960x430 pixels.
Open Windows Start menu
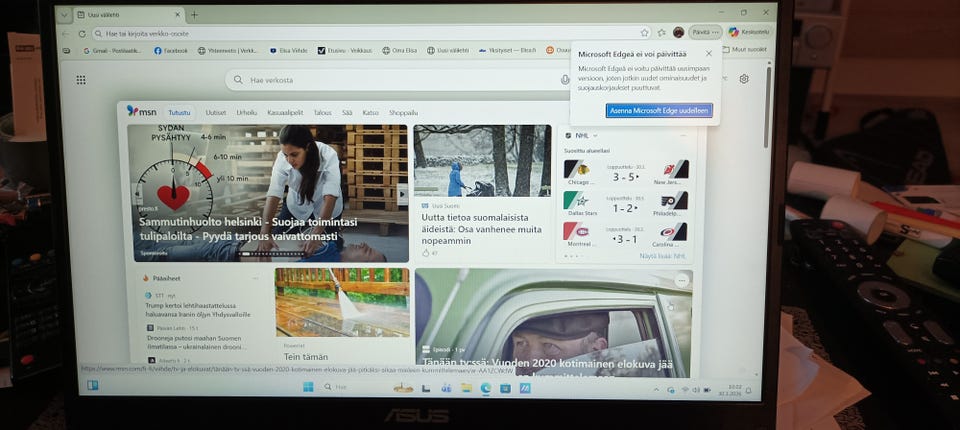tap(308, 387)
